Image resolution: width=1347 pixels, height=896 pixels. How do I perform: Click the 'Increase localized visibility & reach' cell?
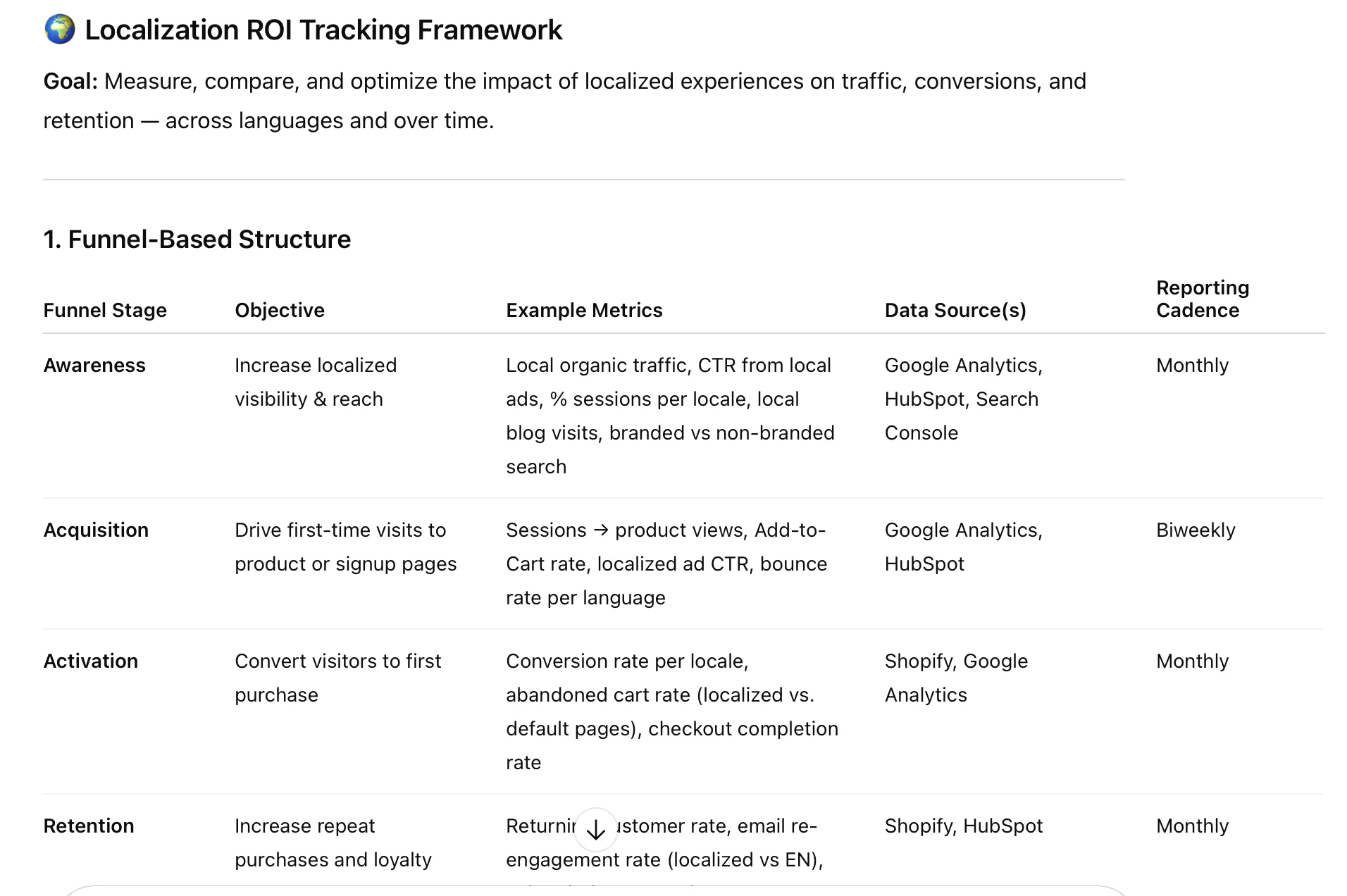click(x=316, y=382)
